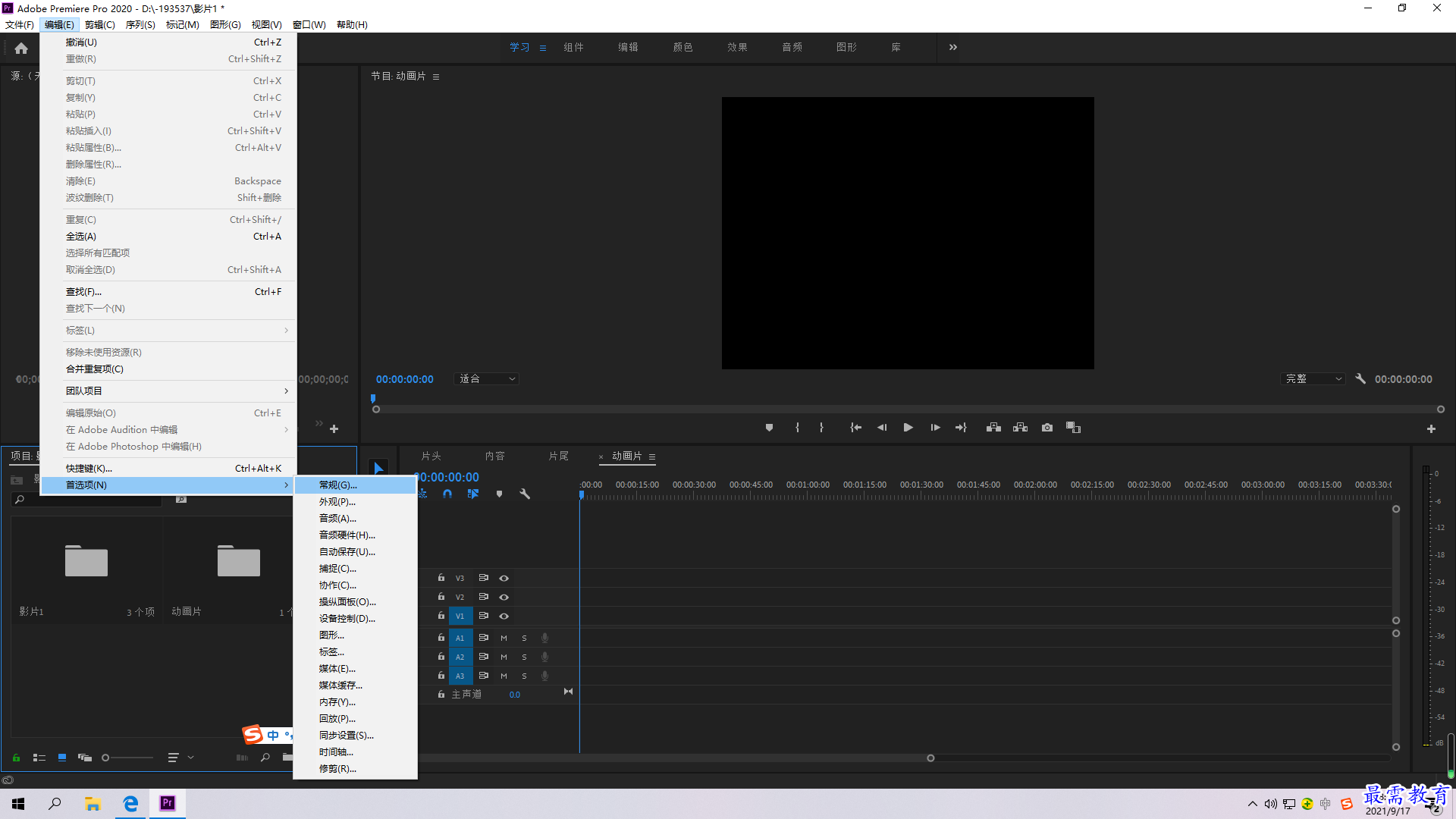Open the sort icons dropdown in project panel
Image resolution: width=1456 pixels, height=819 pixels.
click(180, 758)
